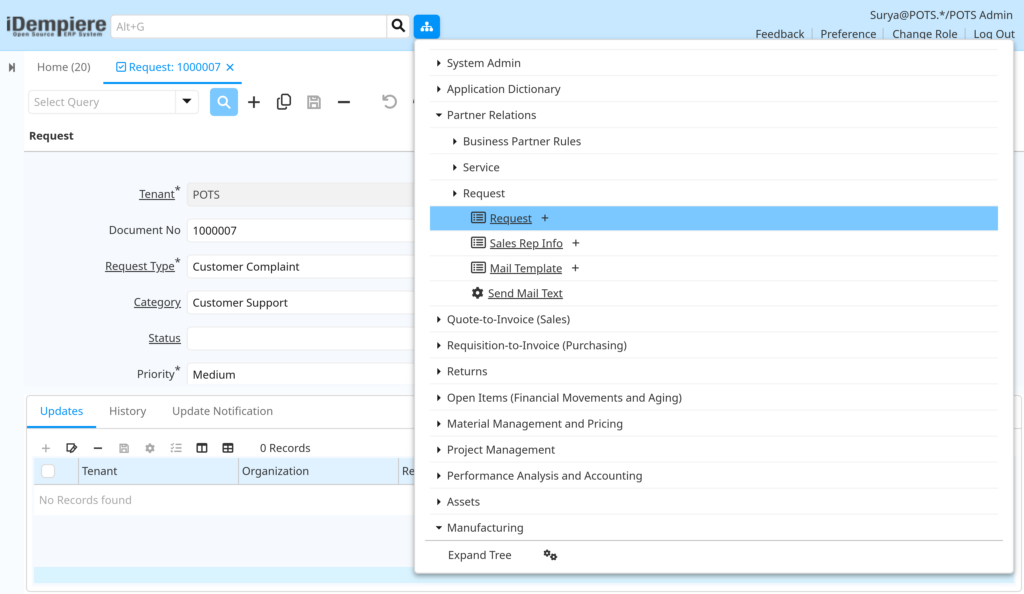Click the copy record toolbar icon
1024x594 pixels.
(283, 102)
